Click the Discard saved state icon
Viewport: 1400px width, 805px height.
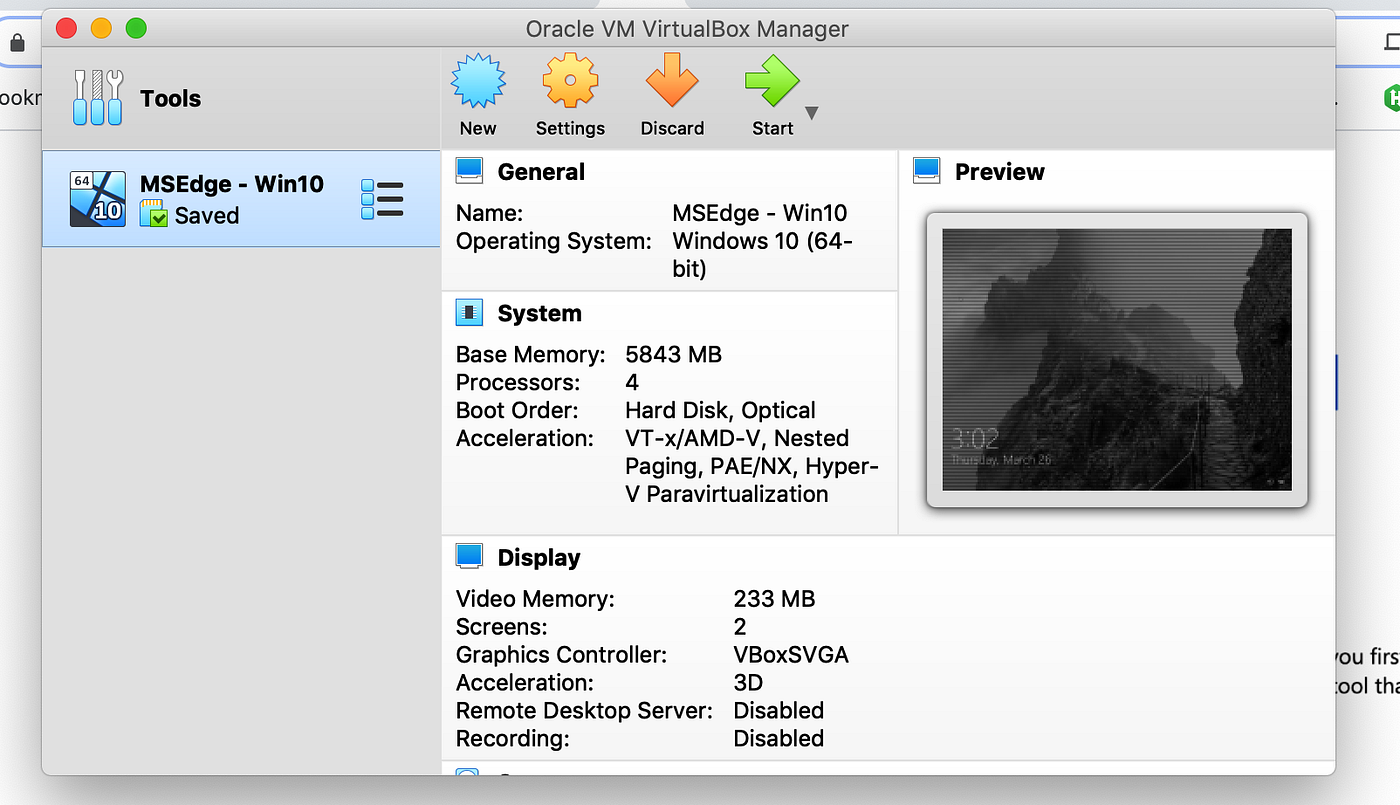pos(672,81)
